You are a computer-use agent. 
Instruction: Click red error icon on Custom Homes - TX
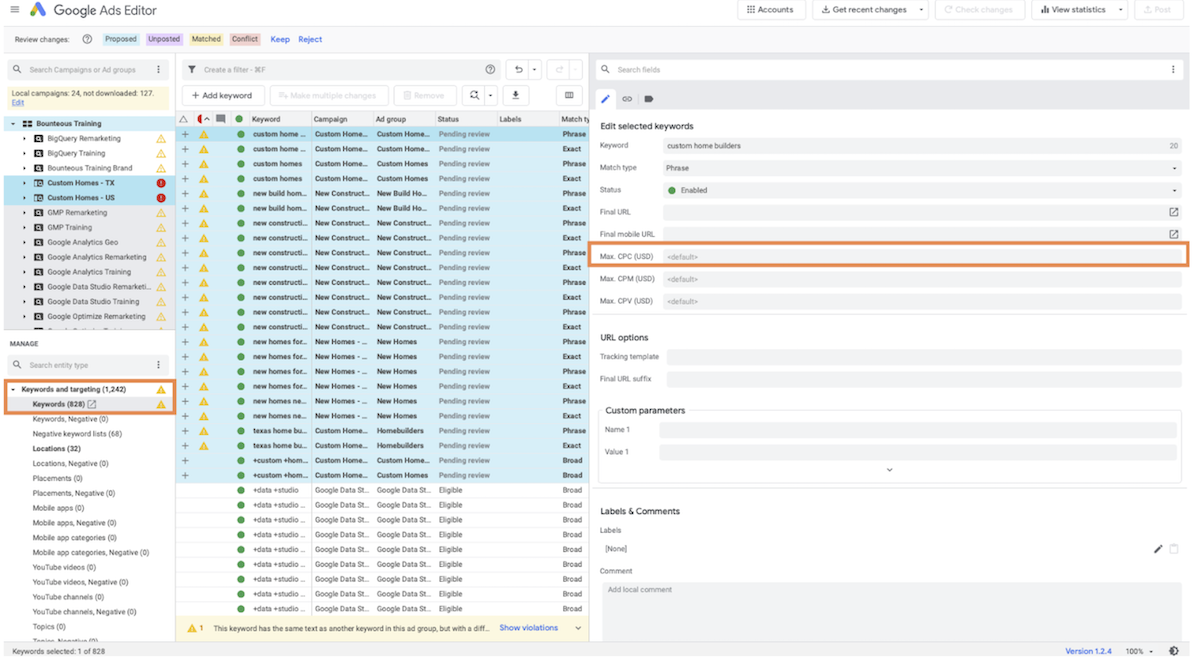[x=161, y=183]
